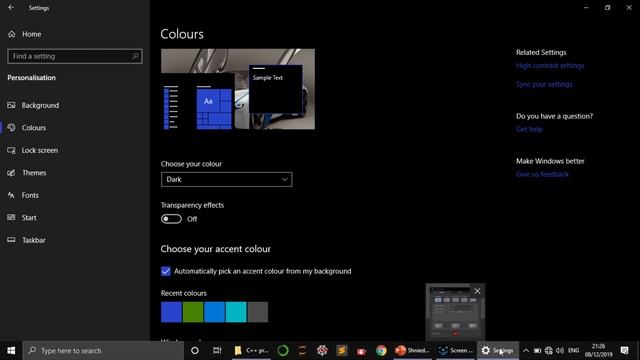Viewport: 640px width, 360px height.
Task: Open Task View on taskbar
Action: coord(217,351)
